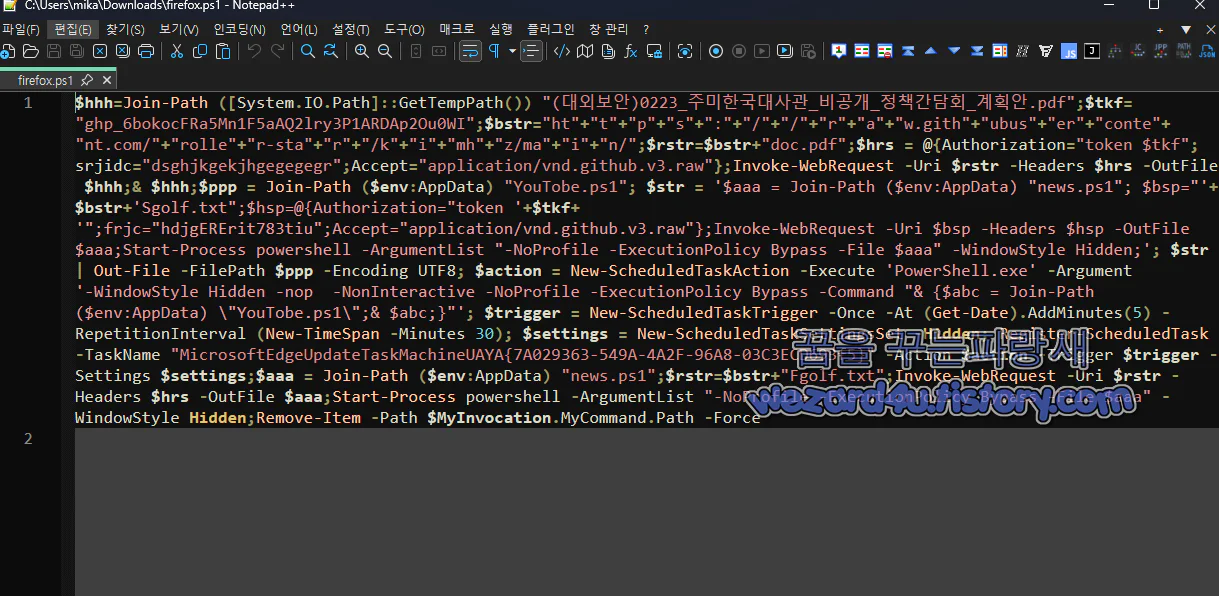The height and width of the screenshot is (596, 1219).
Task: Open the 언어(L) menu
Action: (299, 29)
